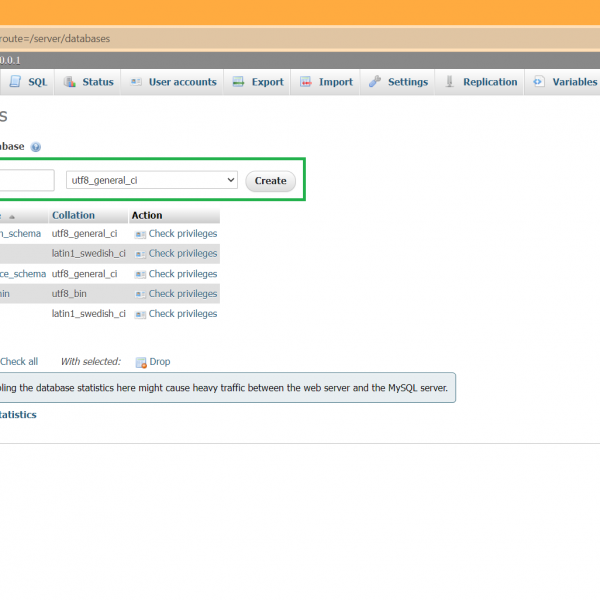600x600 pixels.
Task: Click privileges icon in first utf8_general_ci row
Action: pos(140,234)
